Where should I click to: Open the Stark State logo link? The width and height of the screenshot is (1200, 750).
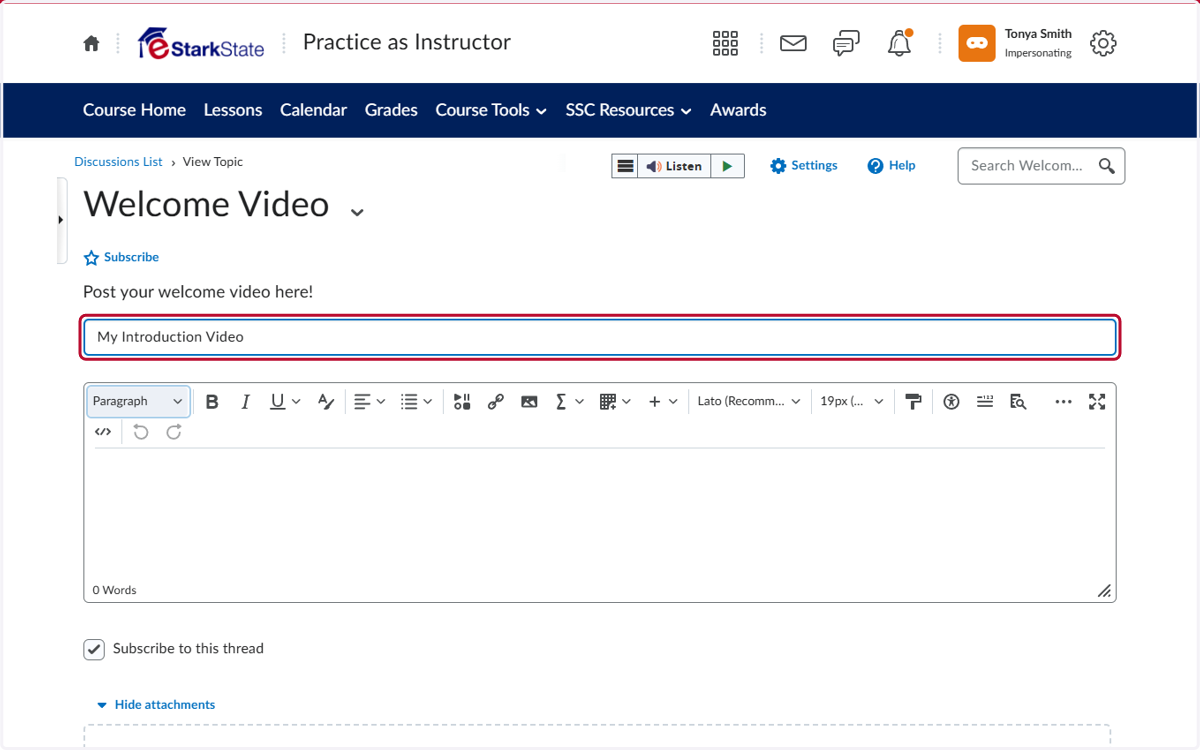(x=201, y=43)
